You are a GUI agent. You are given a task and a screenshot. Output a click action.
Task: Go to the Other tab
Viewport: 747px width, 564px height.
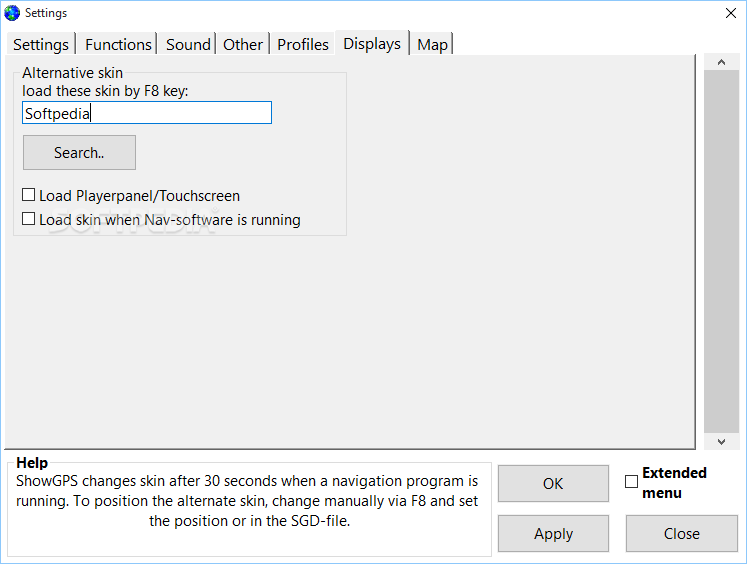coord(243,45)
